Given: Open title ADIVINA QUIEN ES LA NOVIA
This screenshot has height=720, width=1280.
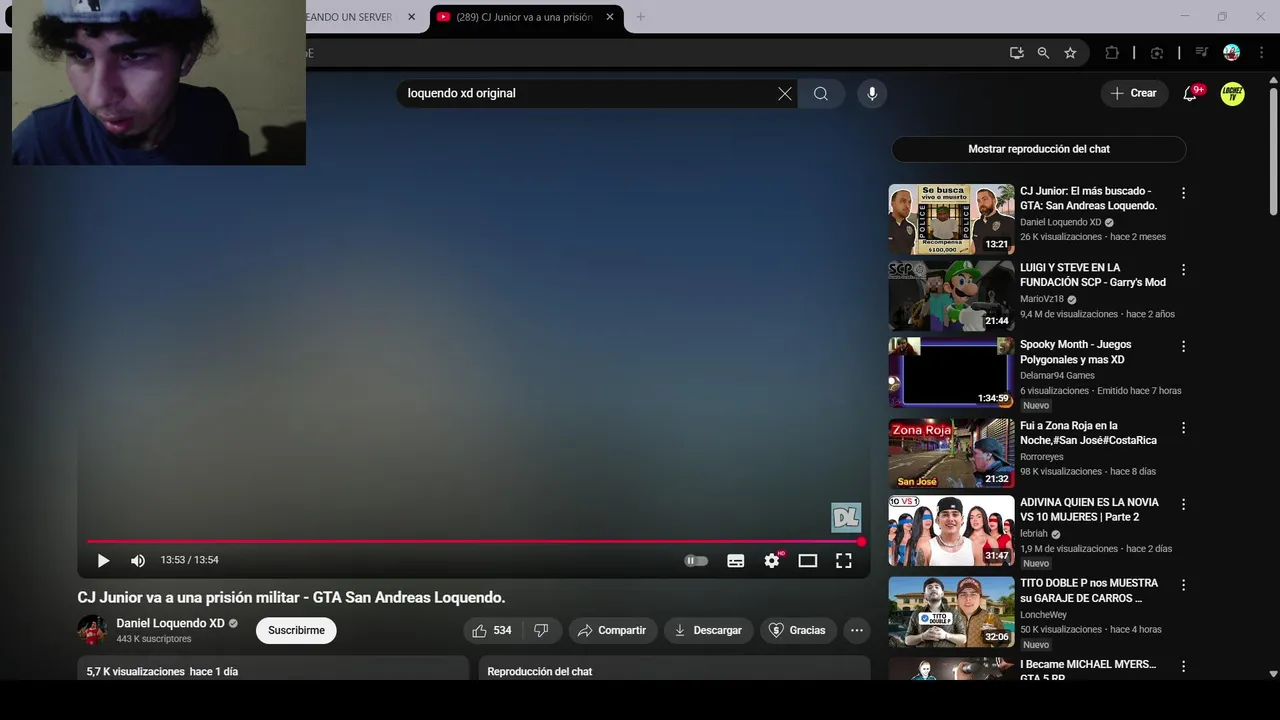Looking at the screenshot, I should (1089, 509).
